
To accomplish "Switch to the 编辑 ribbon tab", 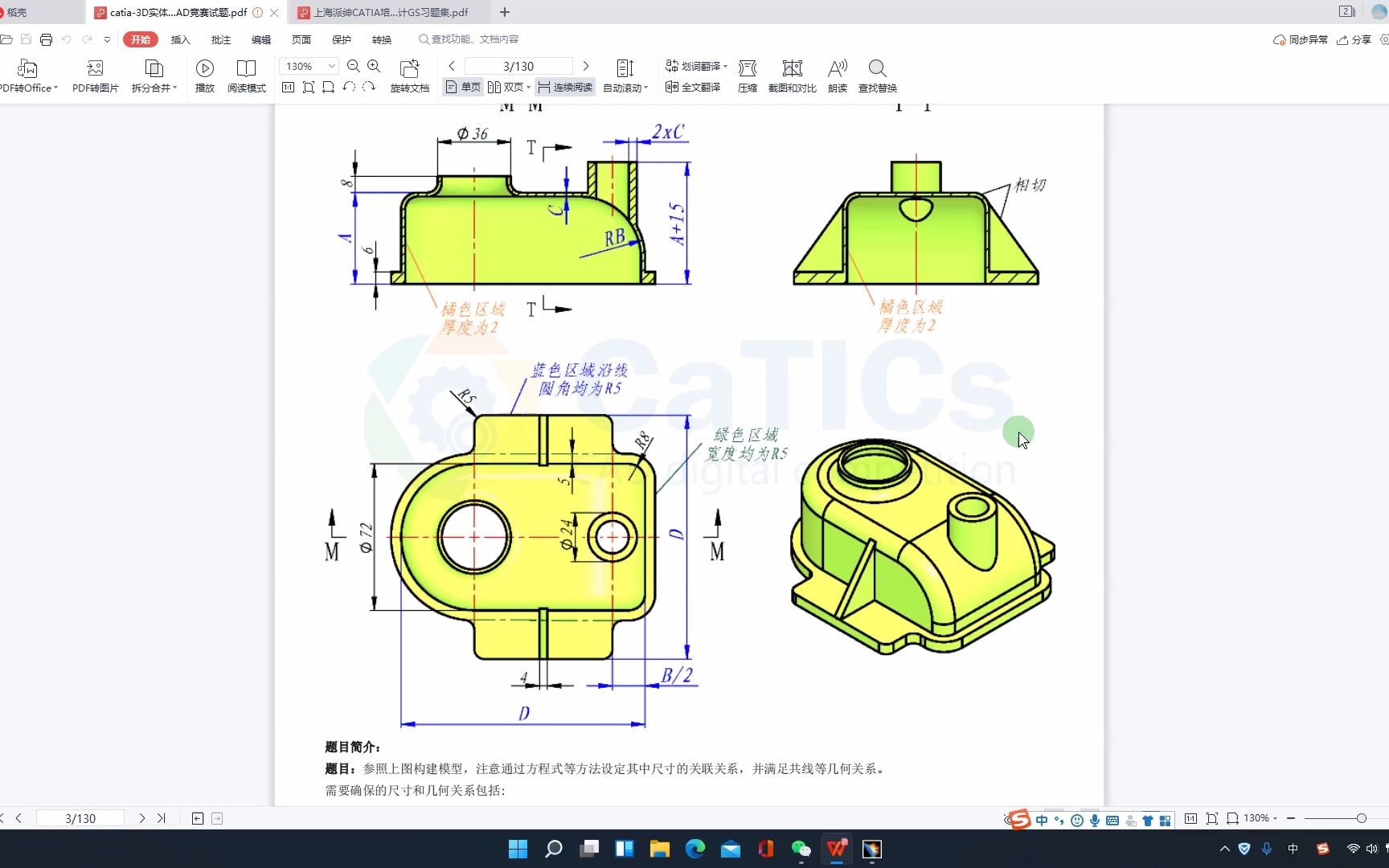I will pyautogui.click(x=260, y=39).
